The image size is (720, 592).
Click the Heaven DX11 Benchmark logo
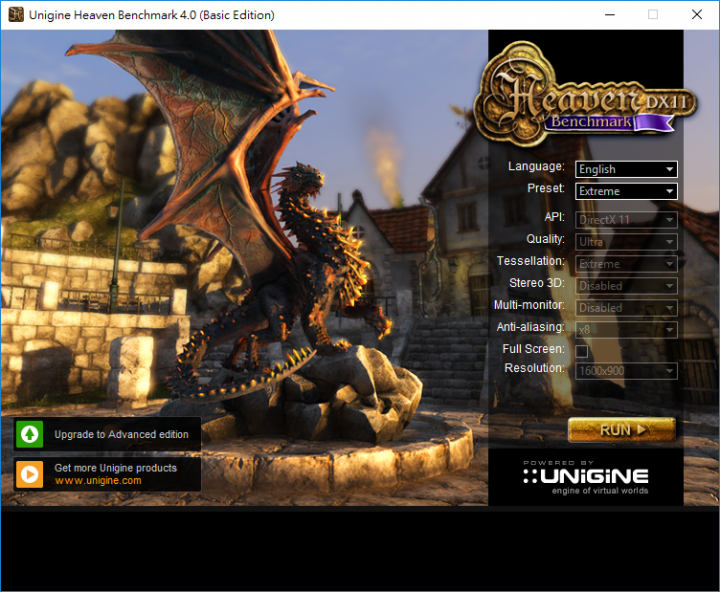click(x=585, y=94)
